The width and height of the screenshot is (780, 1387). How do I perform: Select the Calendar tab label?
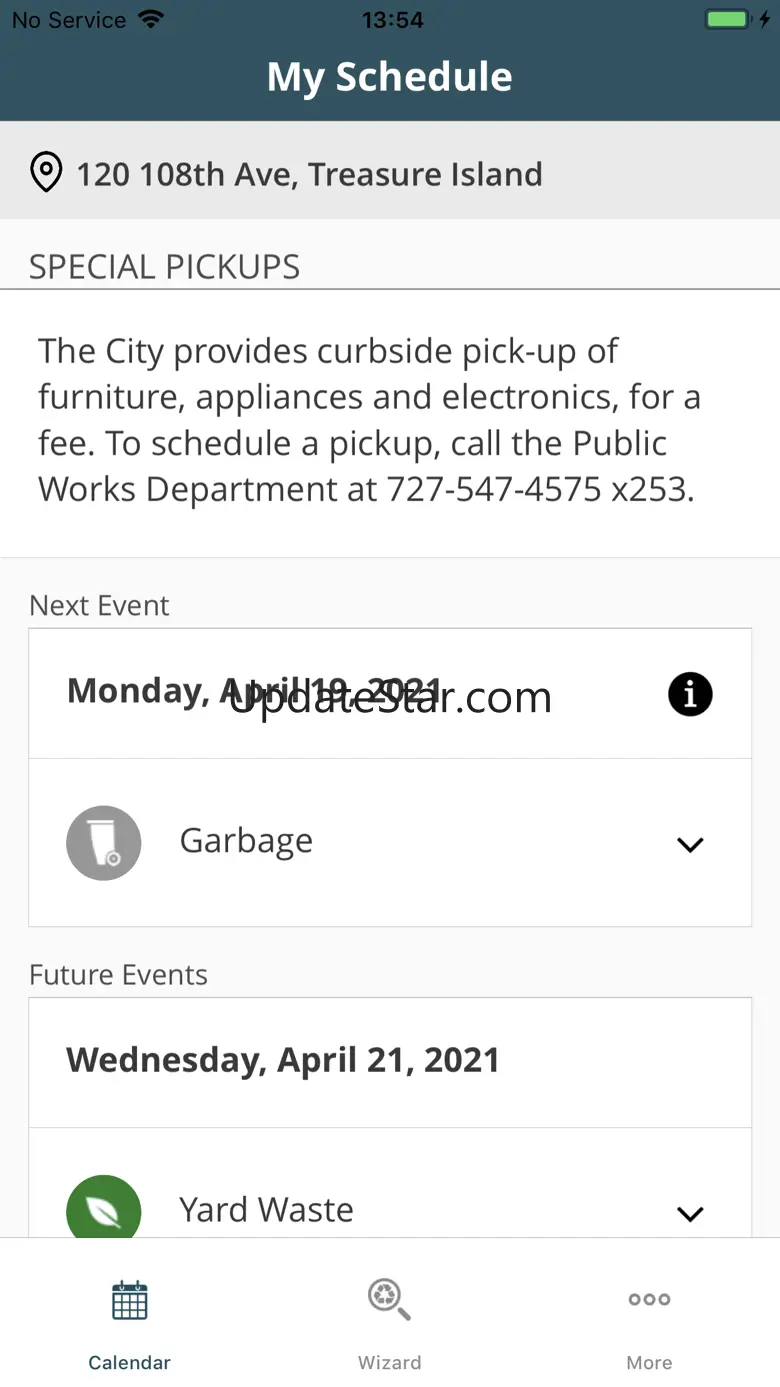tap(130, 1362)
